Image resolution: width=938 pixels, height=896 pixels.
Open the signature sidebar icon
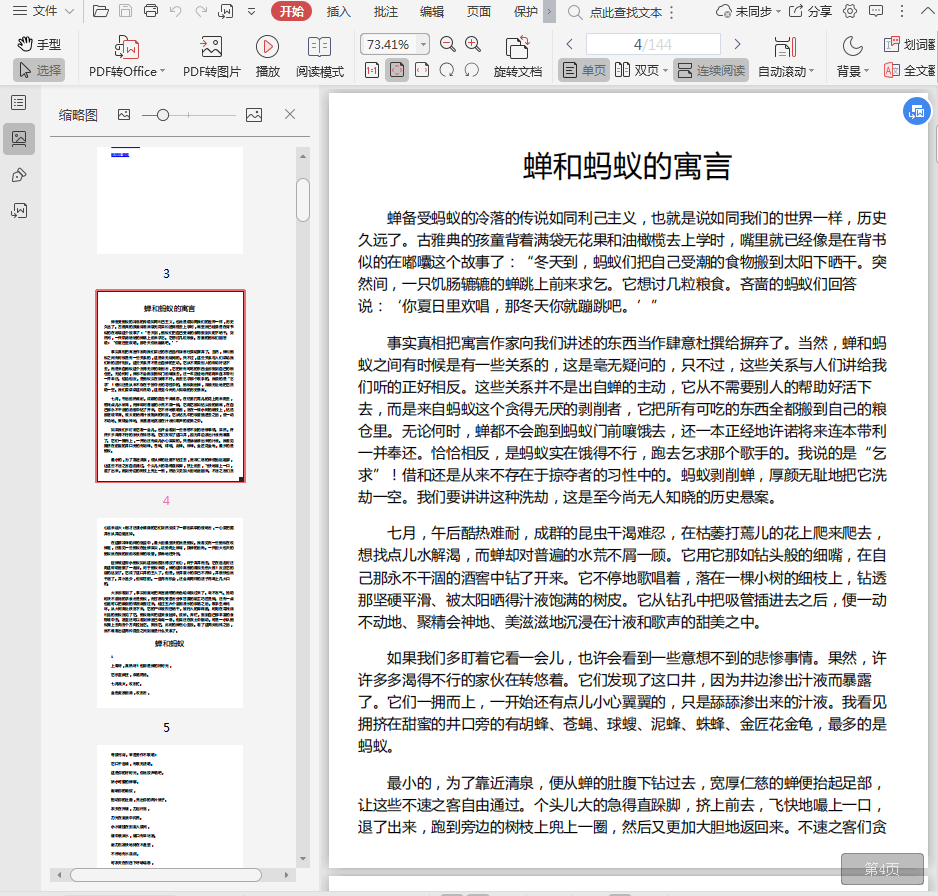tap(19, 211)
